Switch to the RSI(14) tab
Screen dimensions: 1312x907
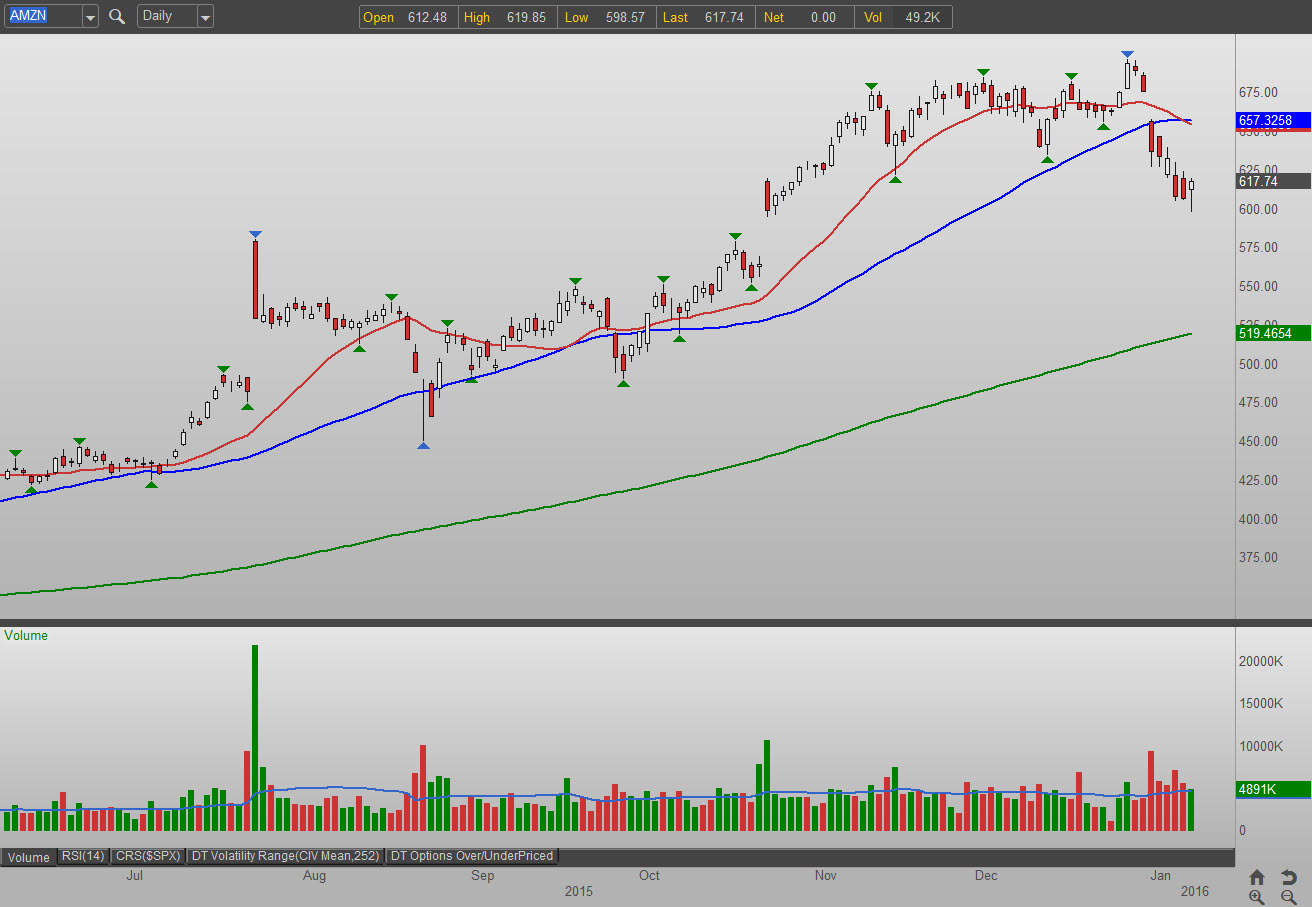click(84, 856)
